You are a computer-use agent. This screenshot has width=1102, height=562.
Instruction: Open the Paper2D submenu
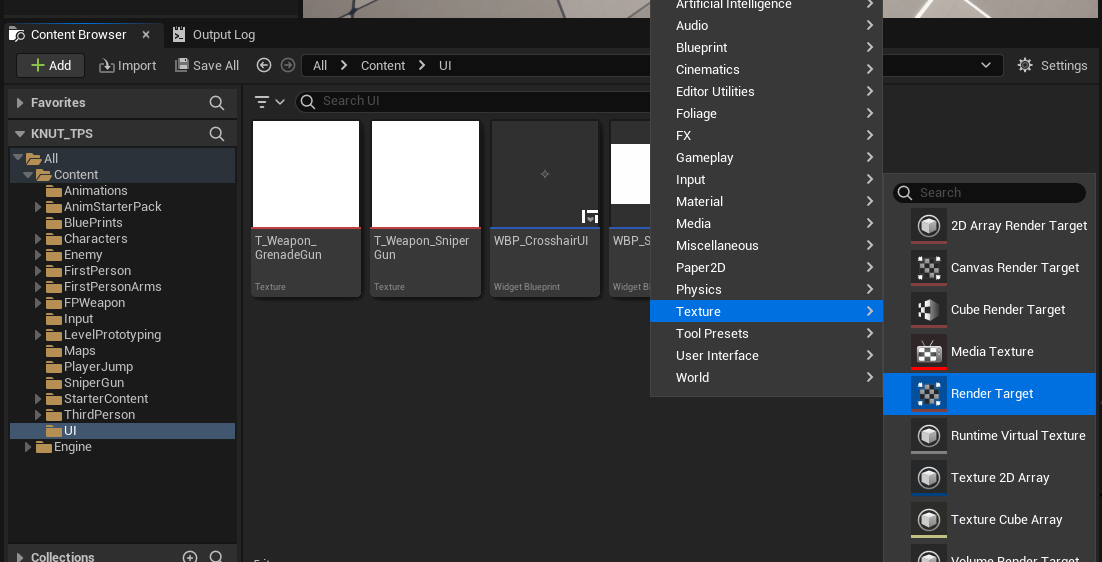766,268
